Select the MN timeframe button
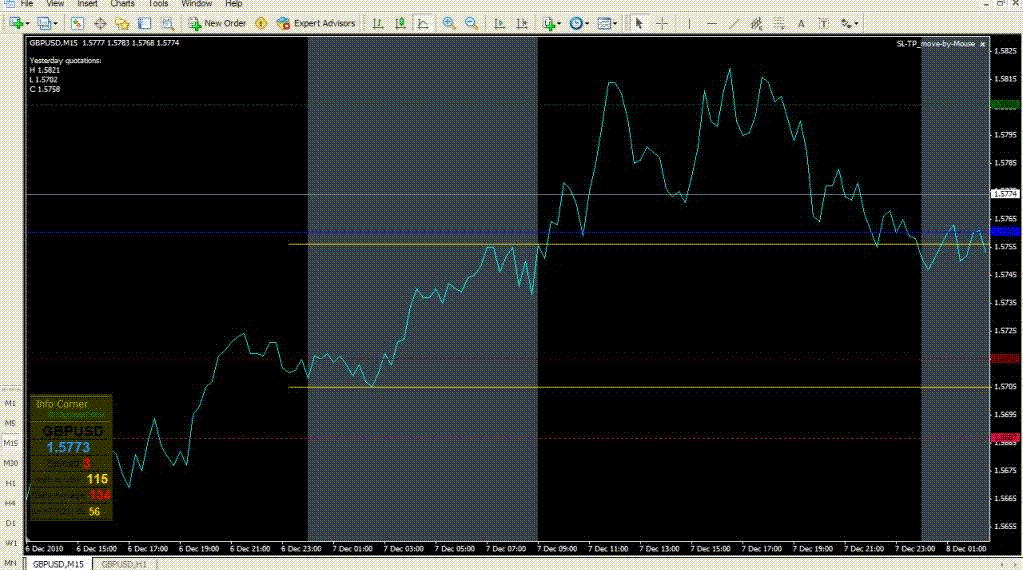Viewport: 1023px width, 570px height. point(10,563)
